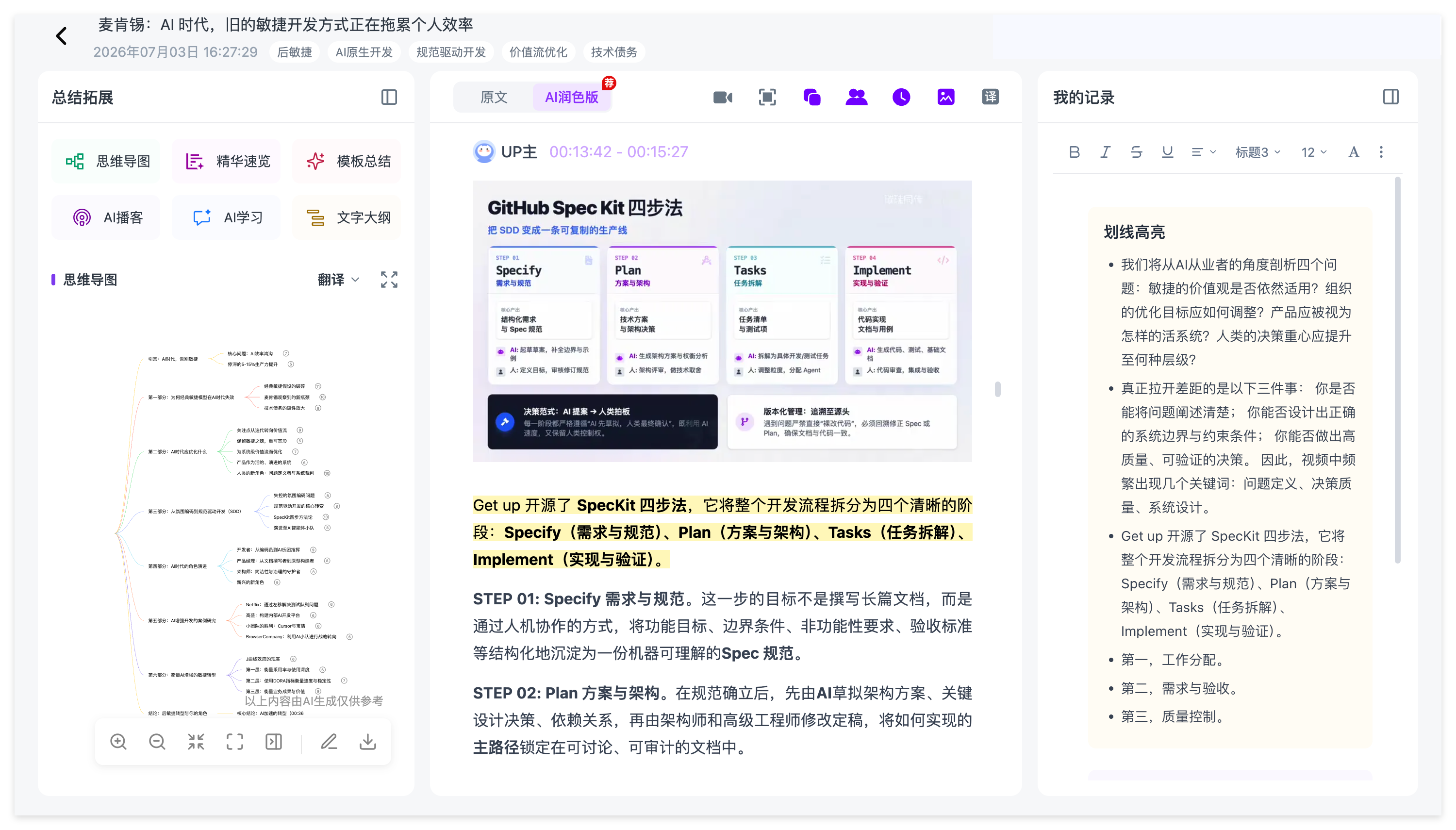
Task: Click the 划线高亮 heading in notes
Action: point(1134,232)
